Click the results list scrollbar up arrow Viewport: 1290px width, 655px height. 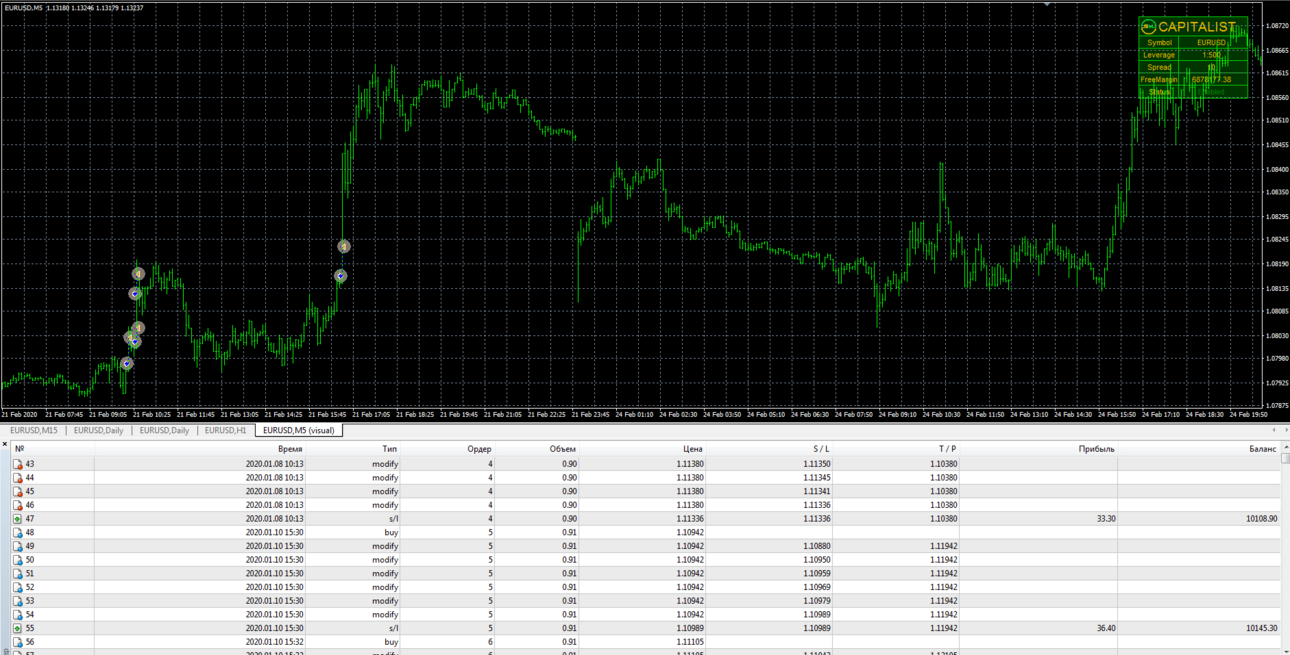[x=1285, y=448]
